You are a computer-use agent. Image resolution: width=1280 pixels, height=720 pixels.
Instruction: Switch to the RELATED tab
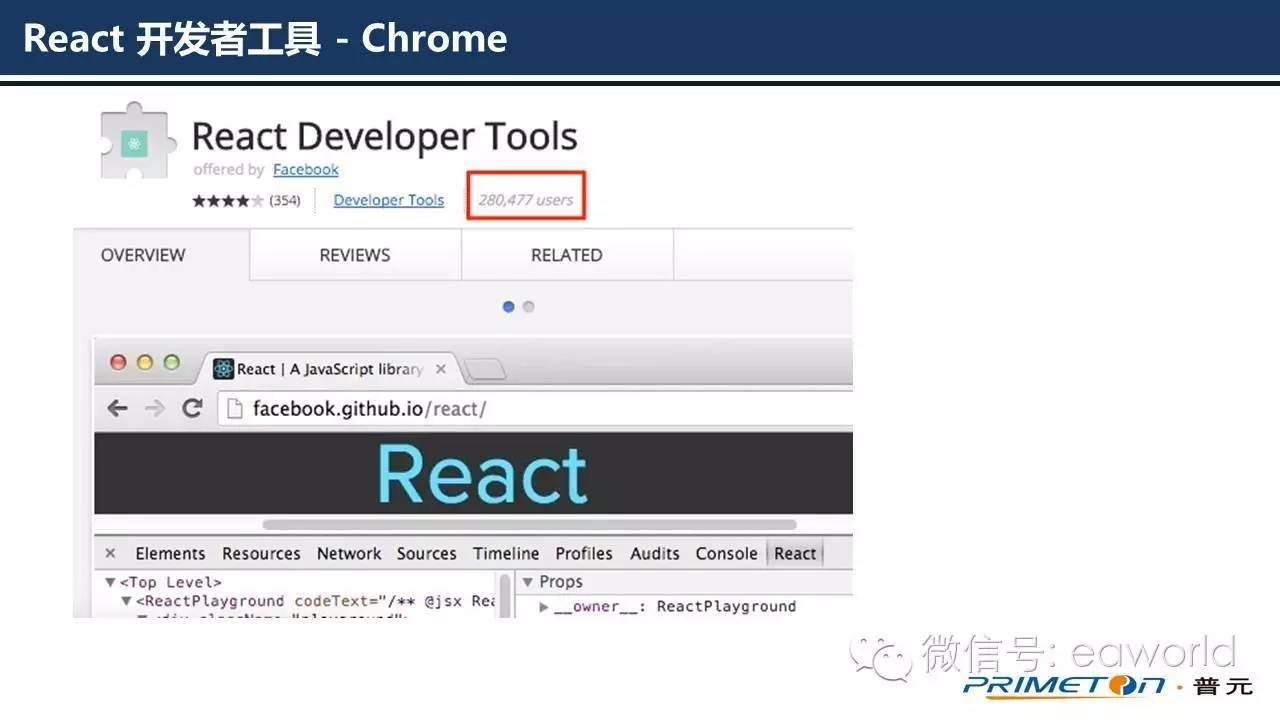(567, 255)
